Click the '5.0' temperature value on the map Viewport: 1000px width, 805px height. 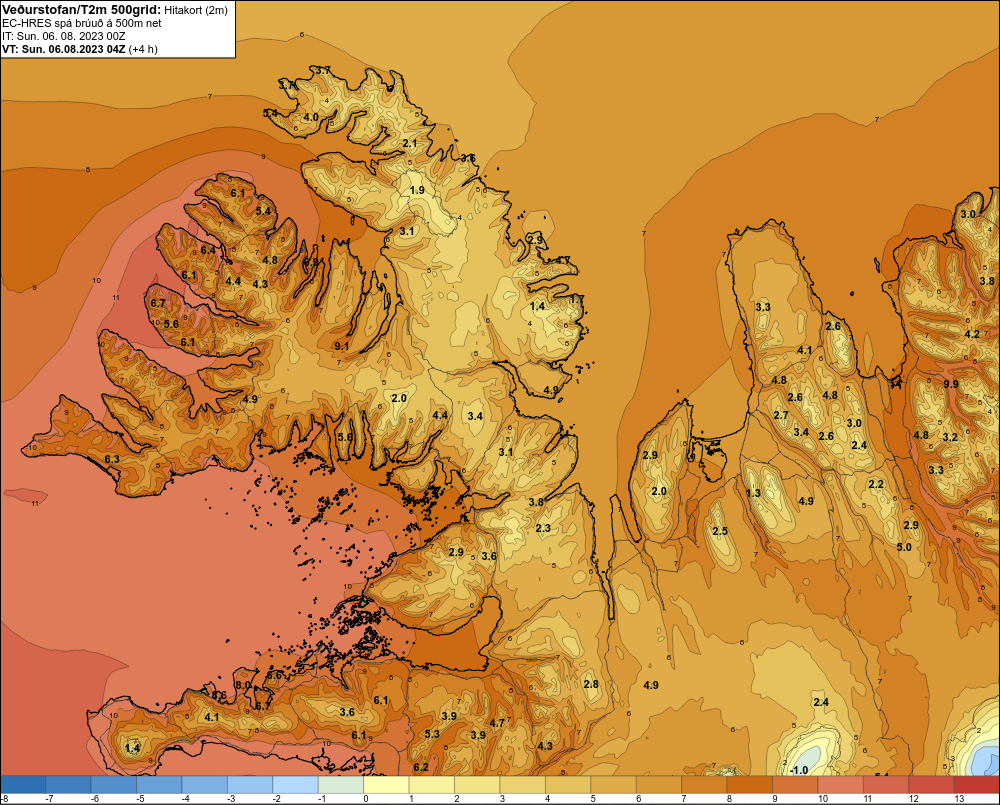point(904,547)
